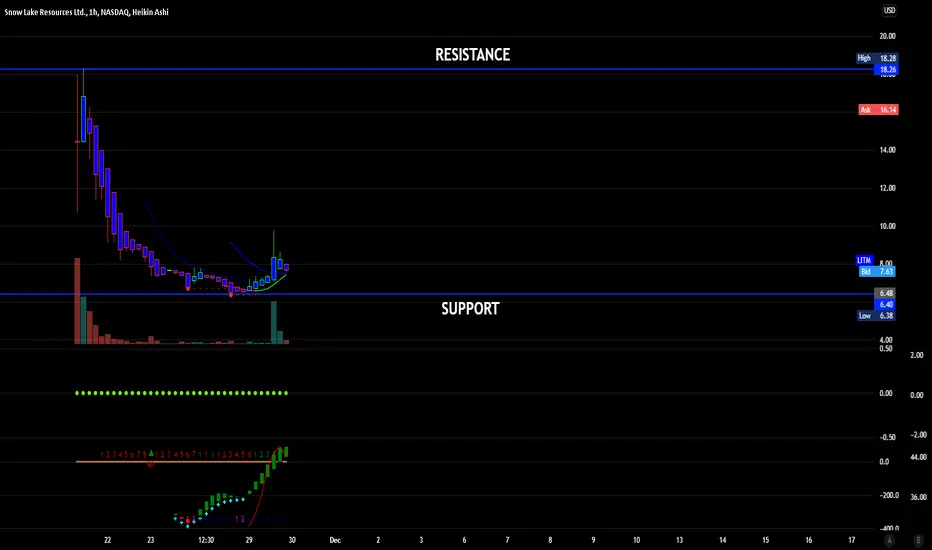Click the 13 date on time axis

click(x=679, y=540)
